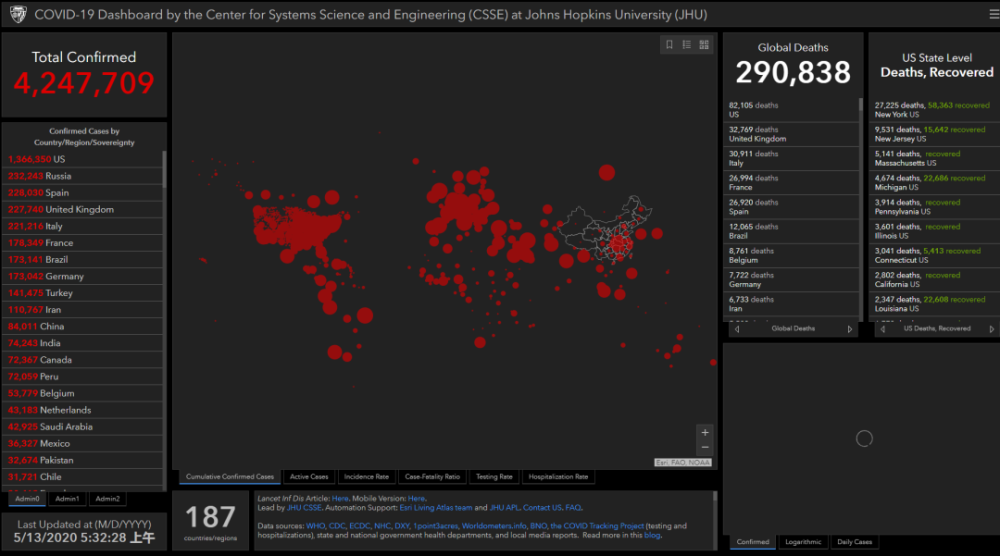Image resolution: width=1000 pixels, height=556 pixels.
Task: Select Saudi Arabia in confirmed cases list
Action: point(83,427)
